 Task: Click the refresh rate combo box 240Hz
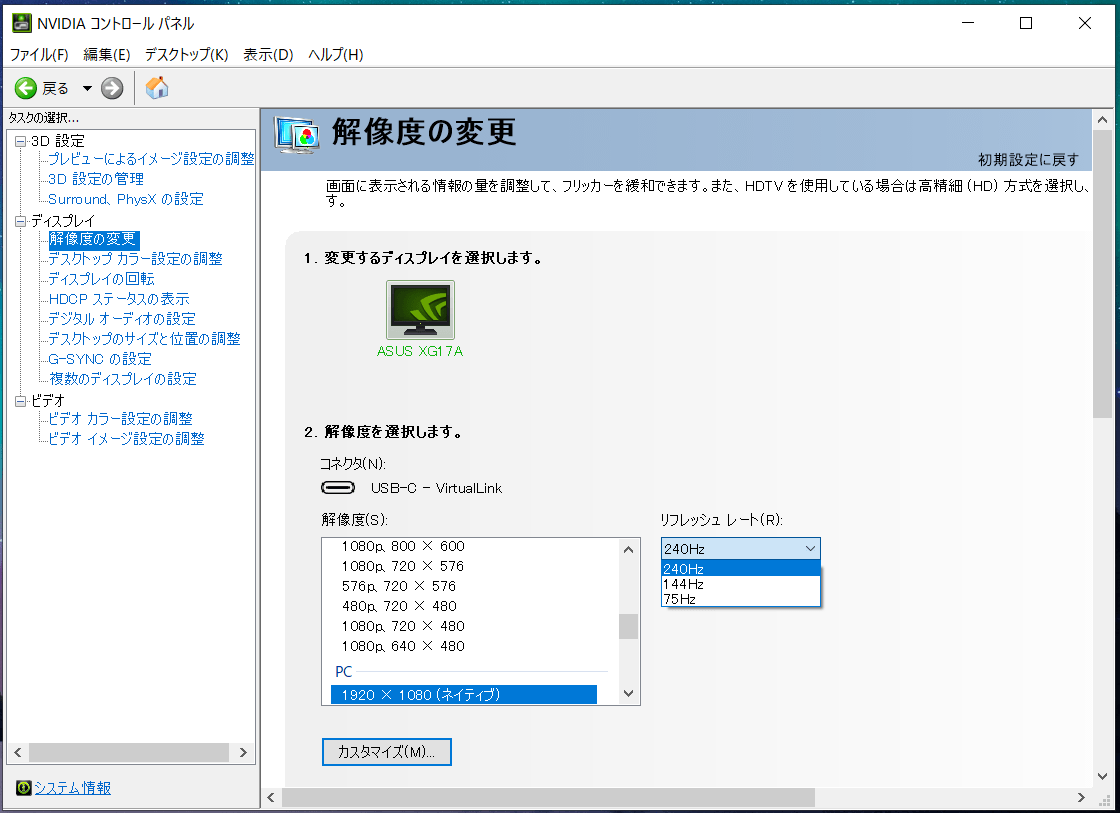741,549
